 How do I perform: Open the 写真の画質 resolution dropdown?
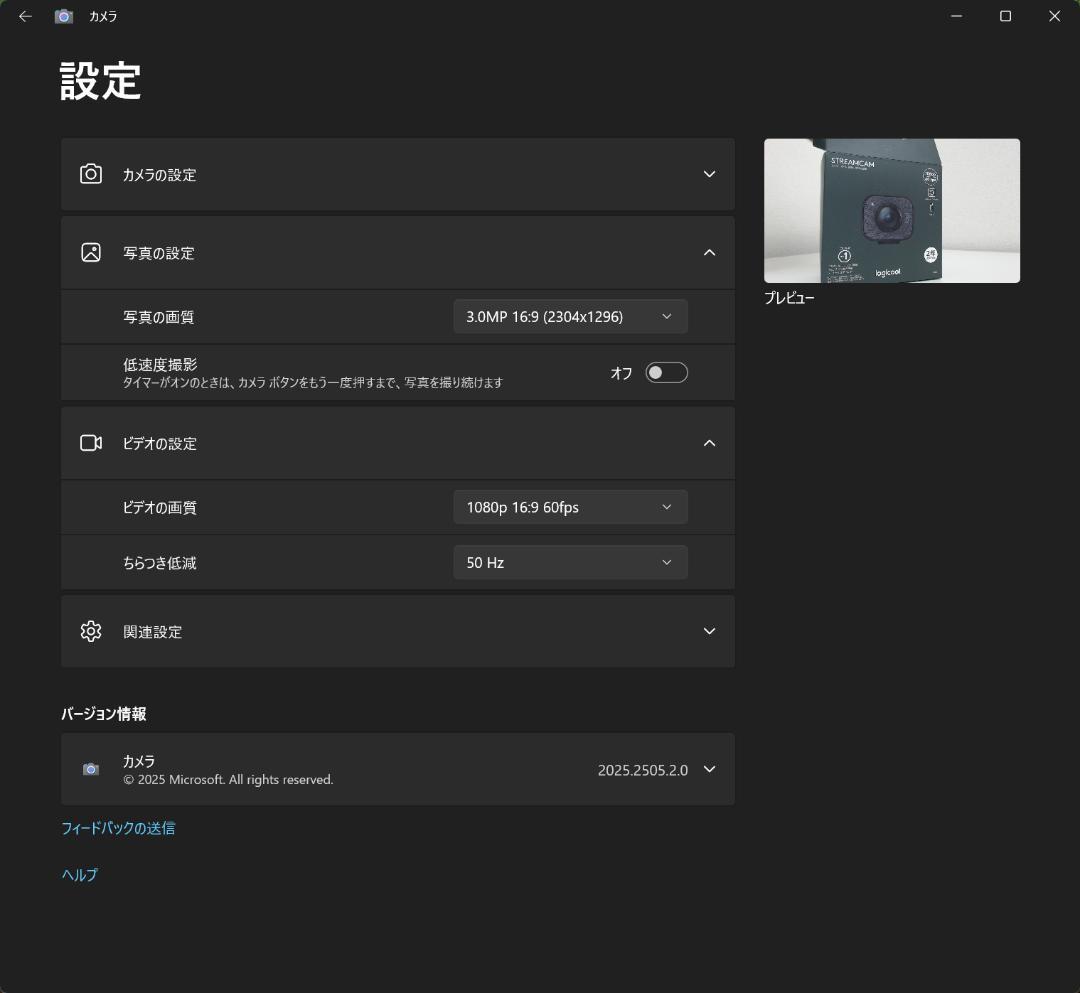coord(570,316)
